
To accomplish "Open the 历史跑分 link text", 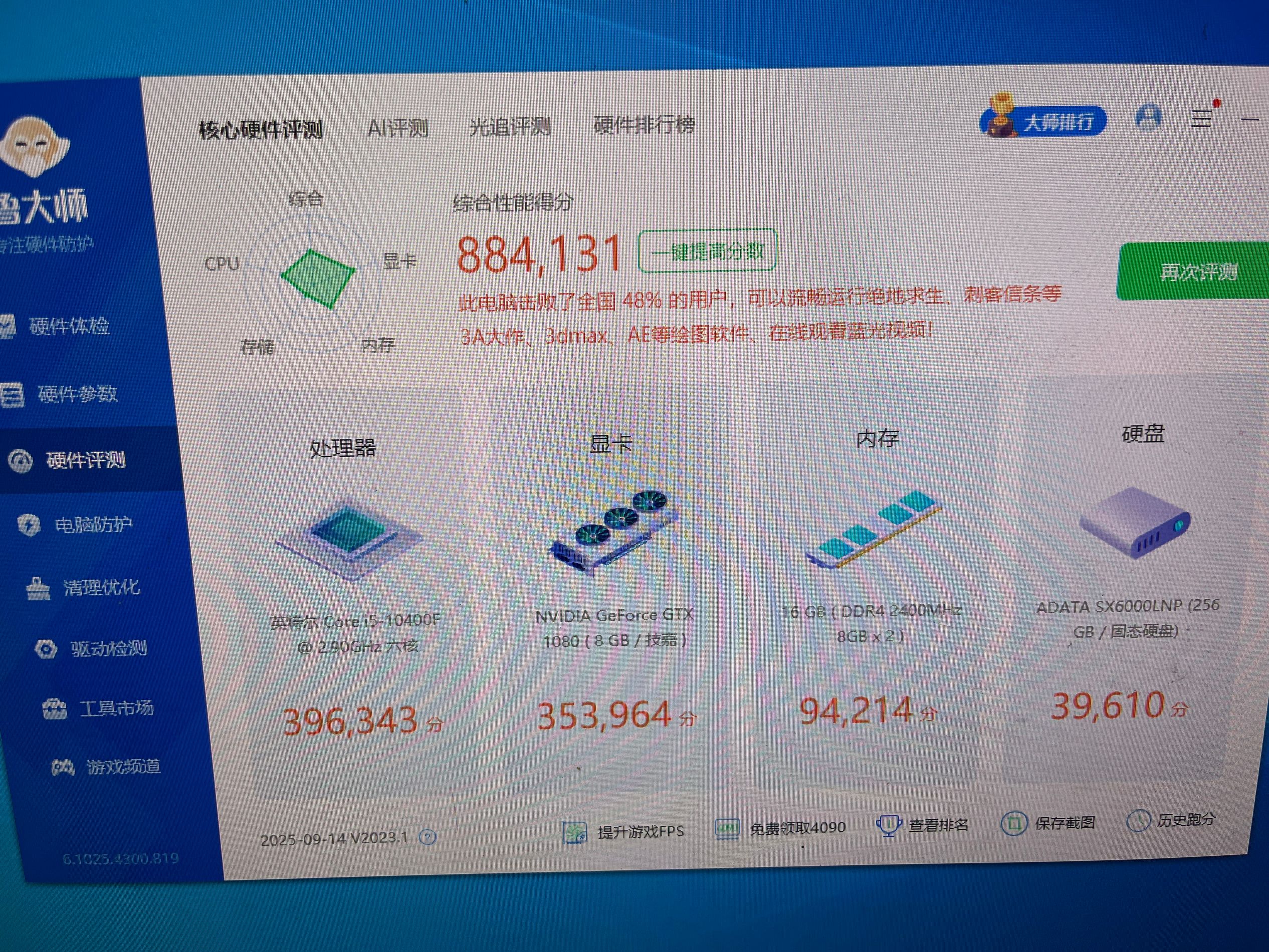I will (1186, 820).
